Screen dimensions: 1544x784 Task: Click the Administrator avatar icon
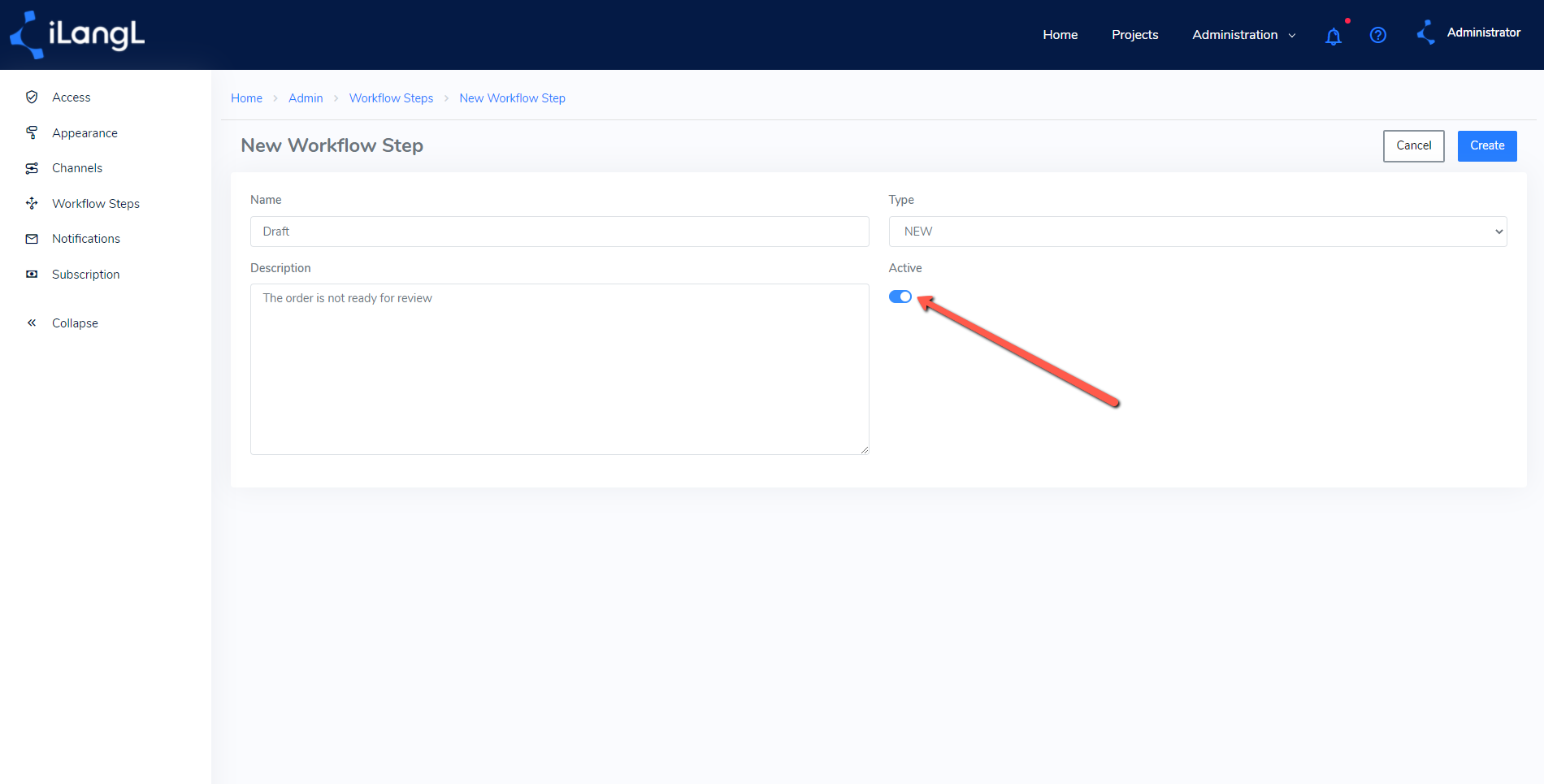(1426, 32)
